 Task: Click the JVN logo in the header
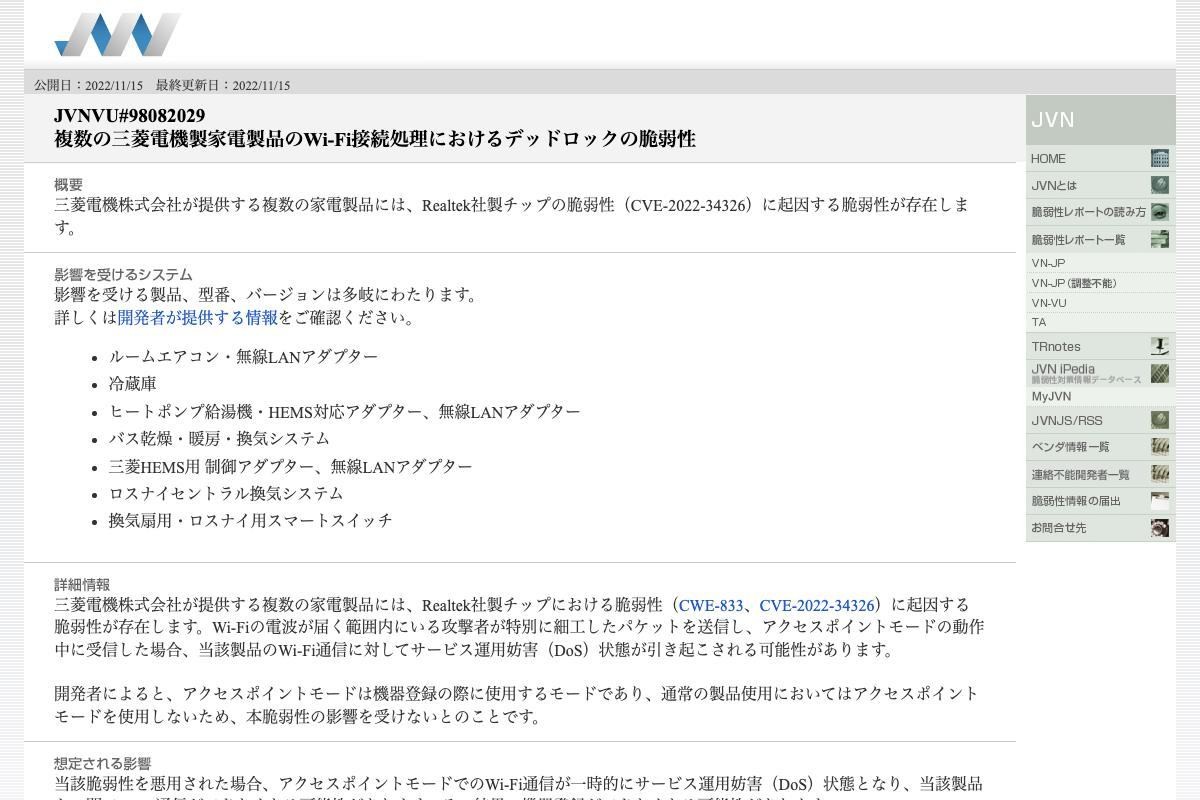pyautogui.click(x=117, y=35)
